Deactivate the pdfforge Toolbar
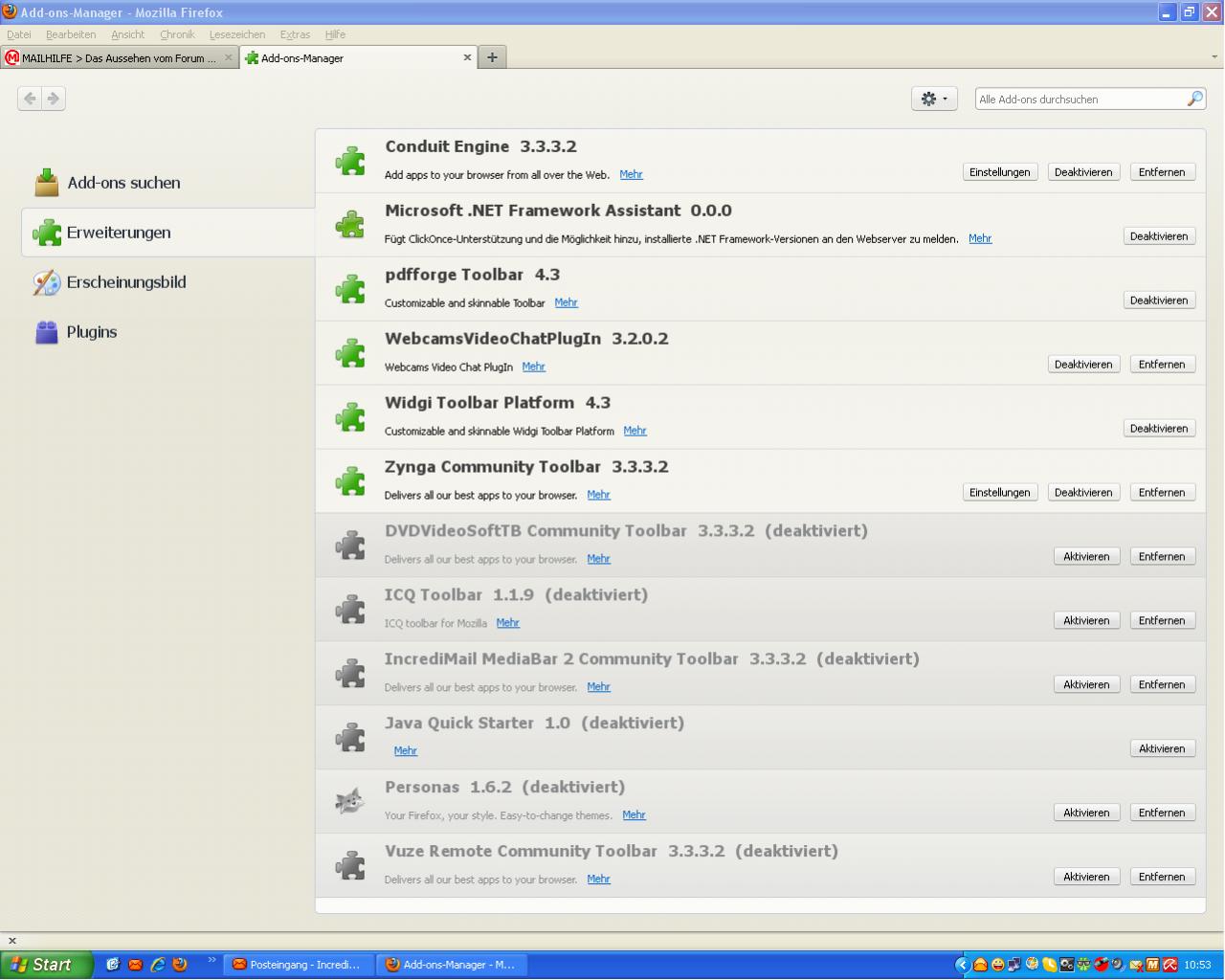 (x=1159, y=301)
